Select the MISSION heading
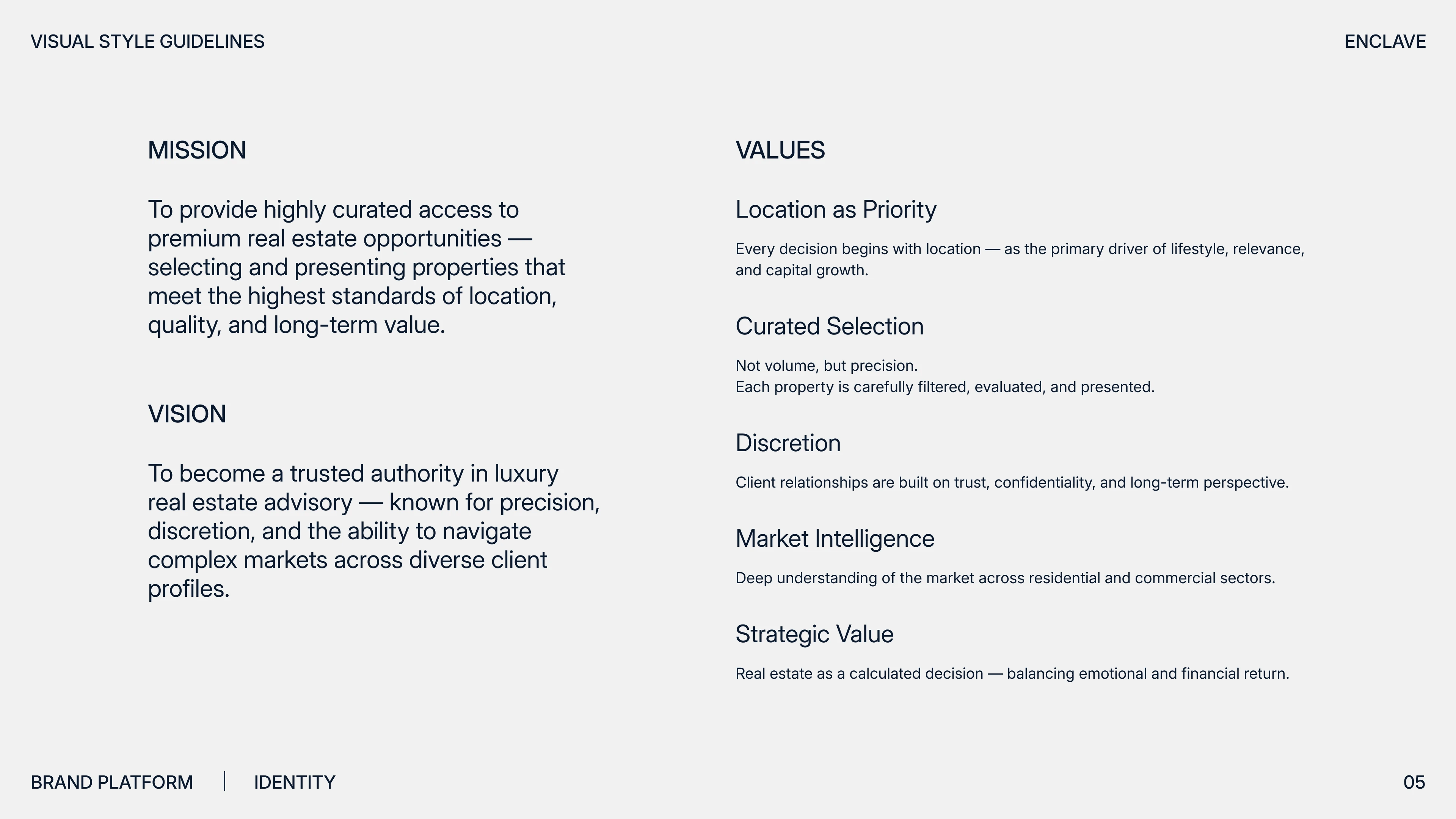This screenshot has width=1456, height=819. click(197, 151)
